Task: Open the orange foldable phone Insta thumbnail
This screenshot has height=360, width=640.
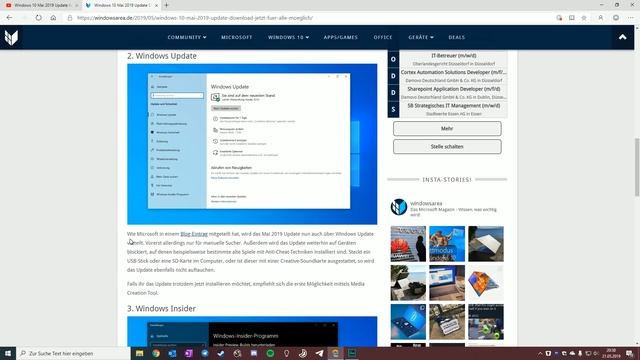Action: point(486,283)
